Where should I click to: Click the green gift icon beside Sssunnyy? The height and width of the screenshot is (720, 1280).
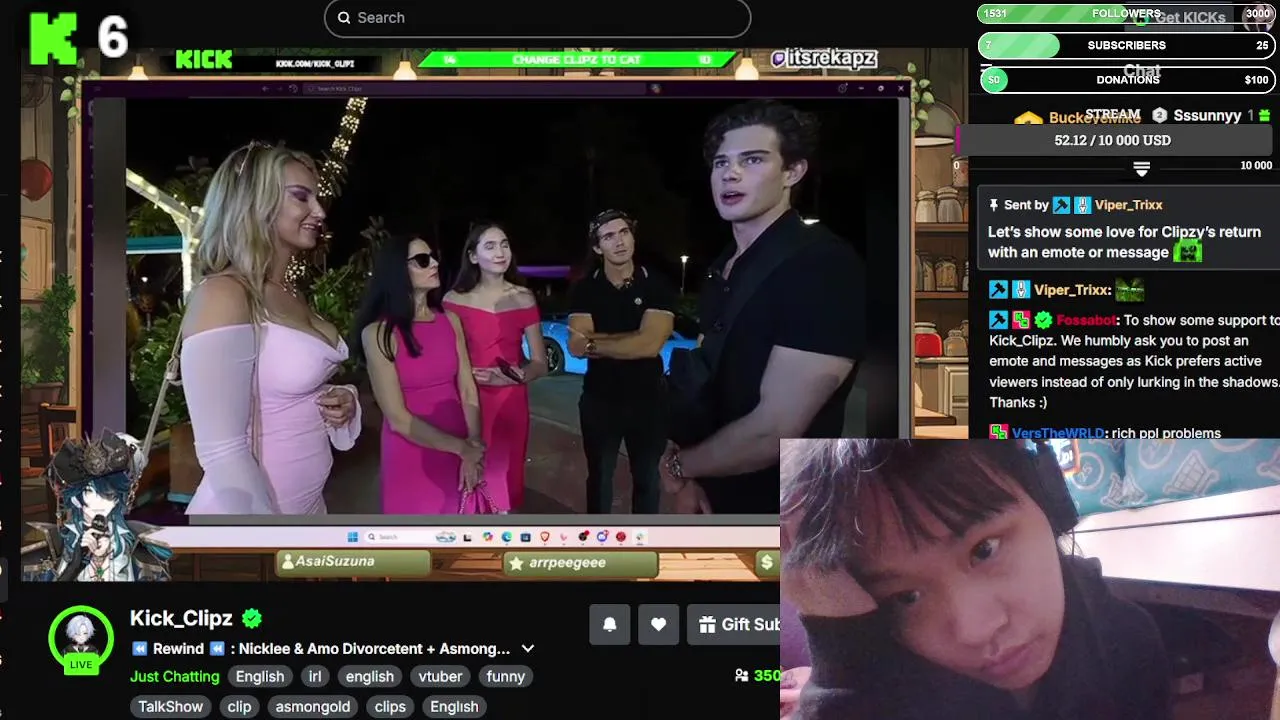click(1264, 116)
